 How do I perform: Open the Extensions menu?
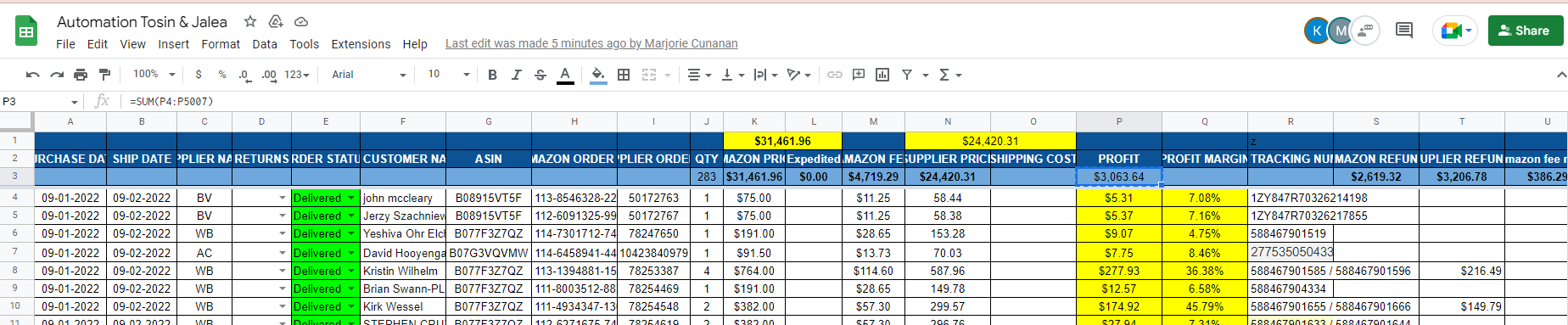pyautogui.click(x=361, y=44)
